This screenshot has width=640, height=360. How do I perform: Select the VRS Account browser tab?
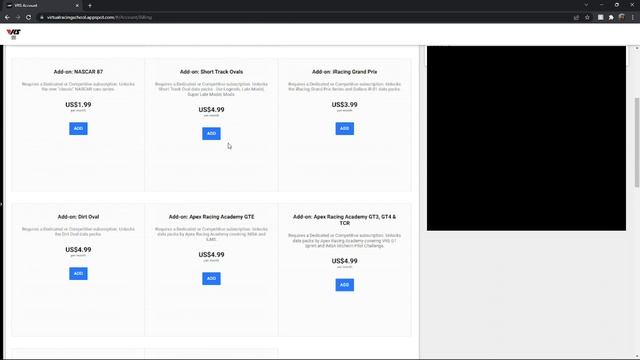click(x=42, y=6)
